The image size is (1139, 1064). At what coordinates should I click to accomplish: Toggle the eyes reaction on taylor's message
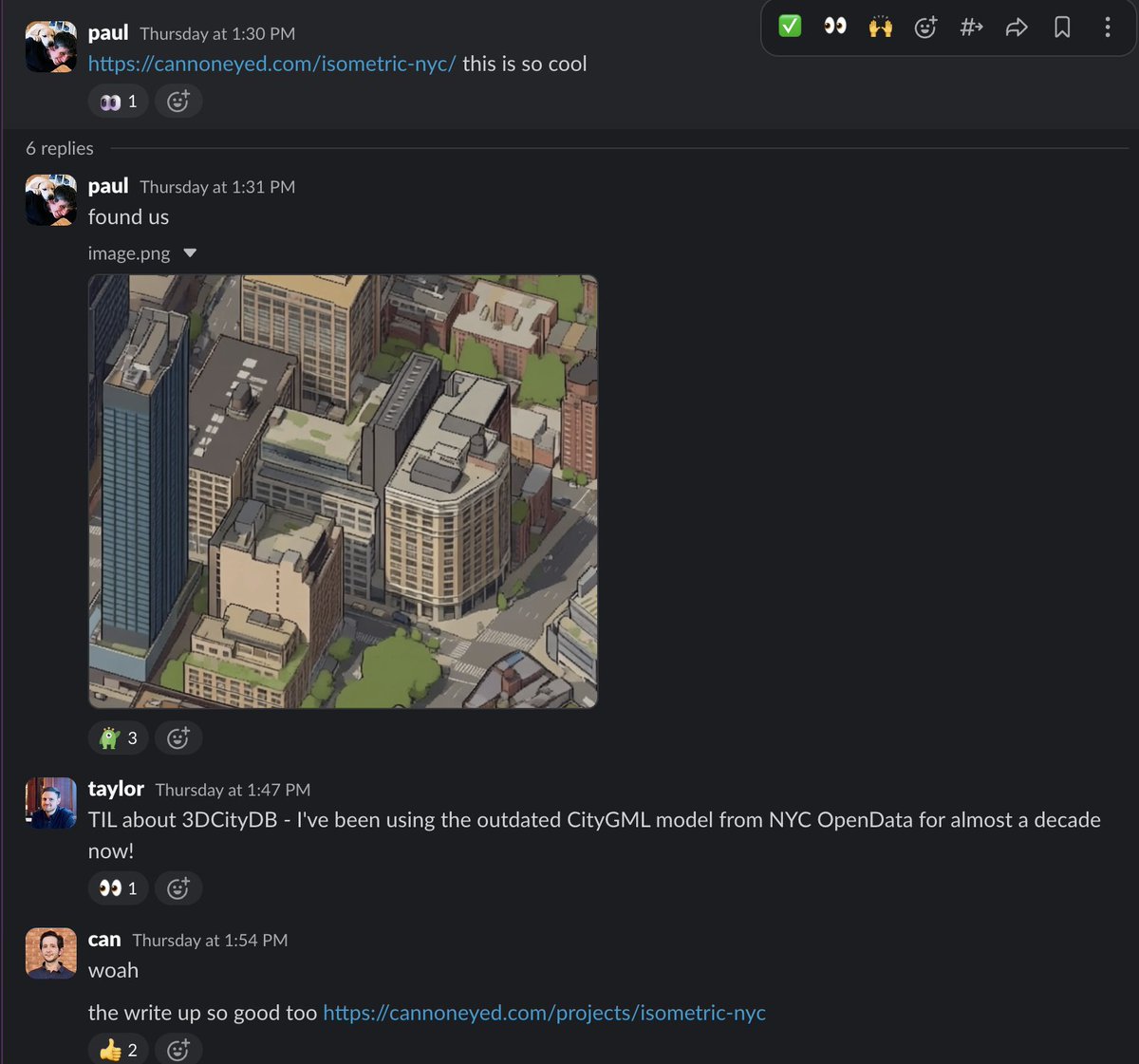click(118, 887)
